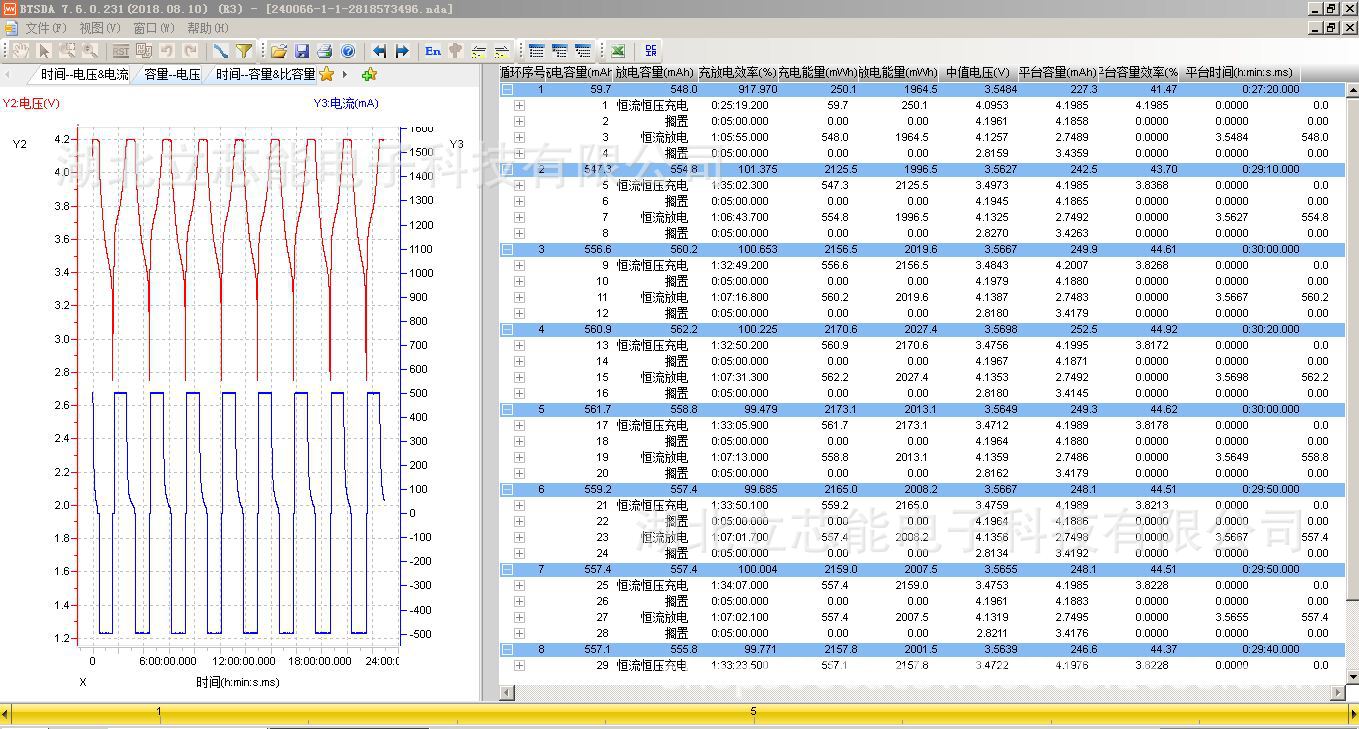Click the undo arrow icon

coord(167,50)
